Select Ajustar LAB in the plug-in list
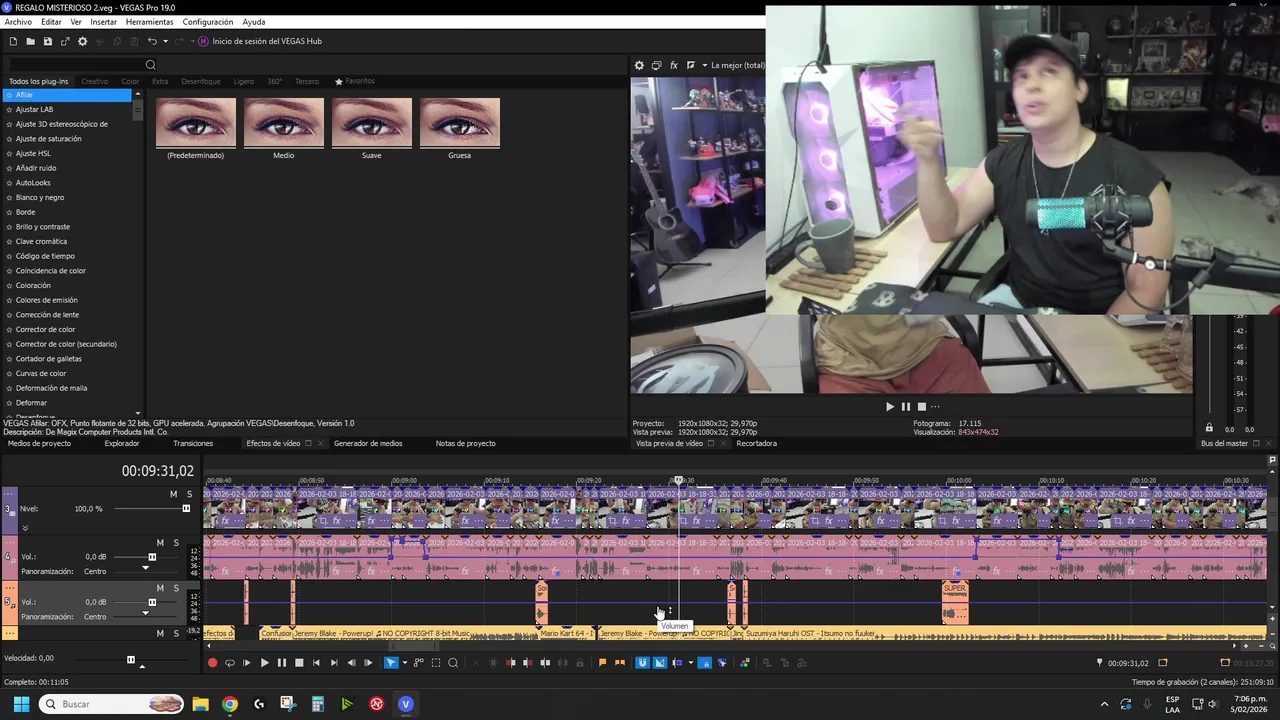Viewport: 1280px width, 720px height. pyautogui.click(x=34, y=109)
